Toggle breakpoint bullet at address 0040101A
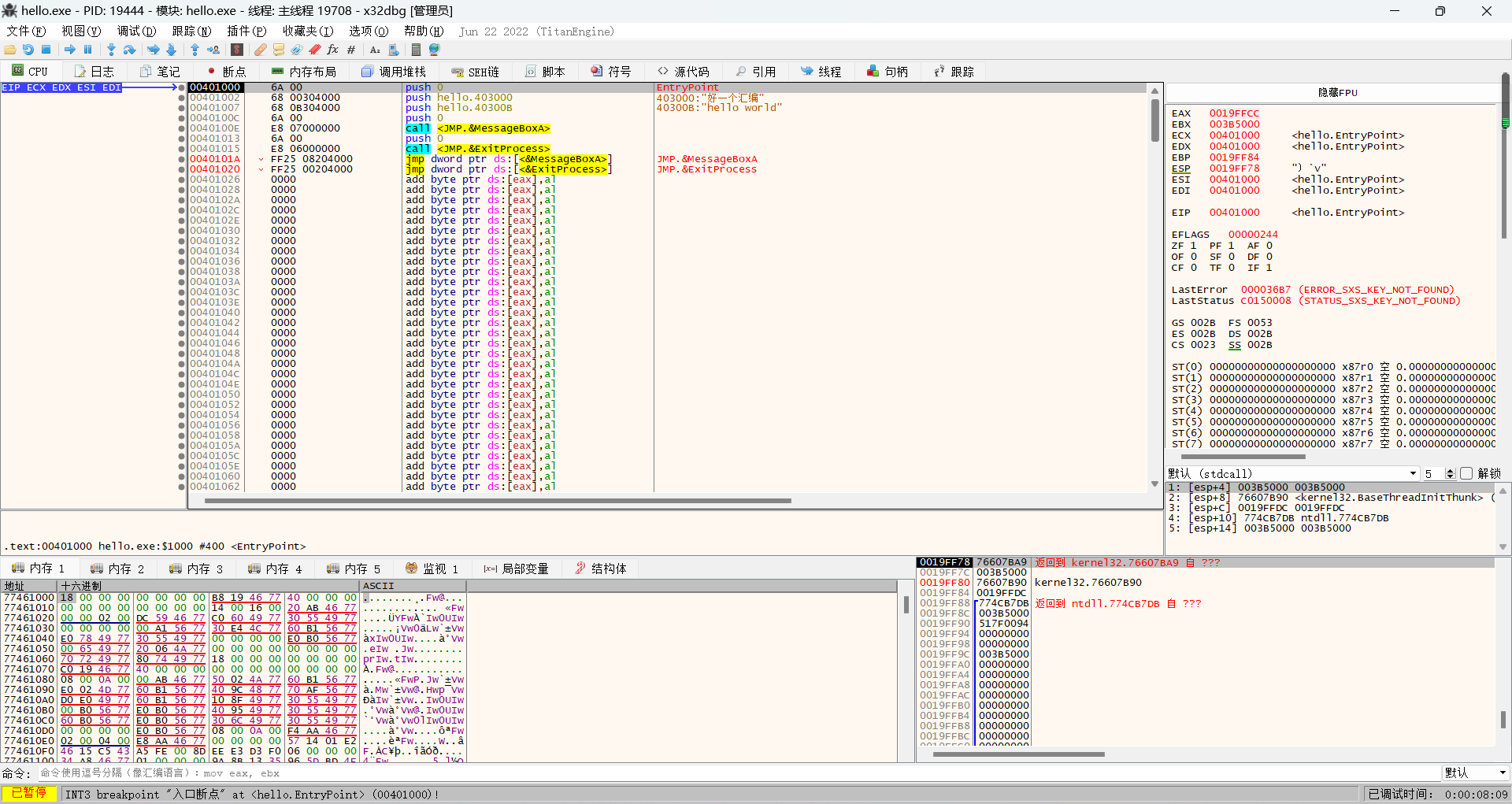Screen dimensions: 1512x804 coord(181,159)
